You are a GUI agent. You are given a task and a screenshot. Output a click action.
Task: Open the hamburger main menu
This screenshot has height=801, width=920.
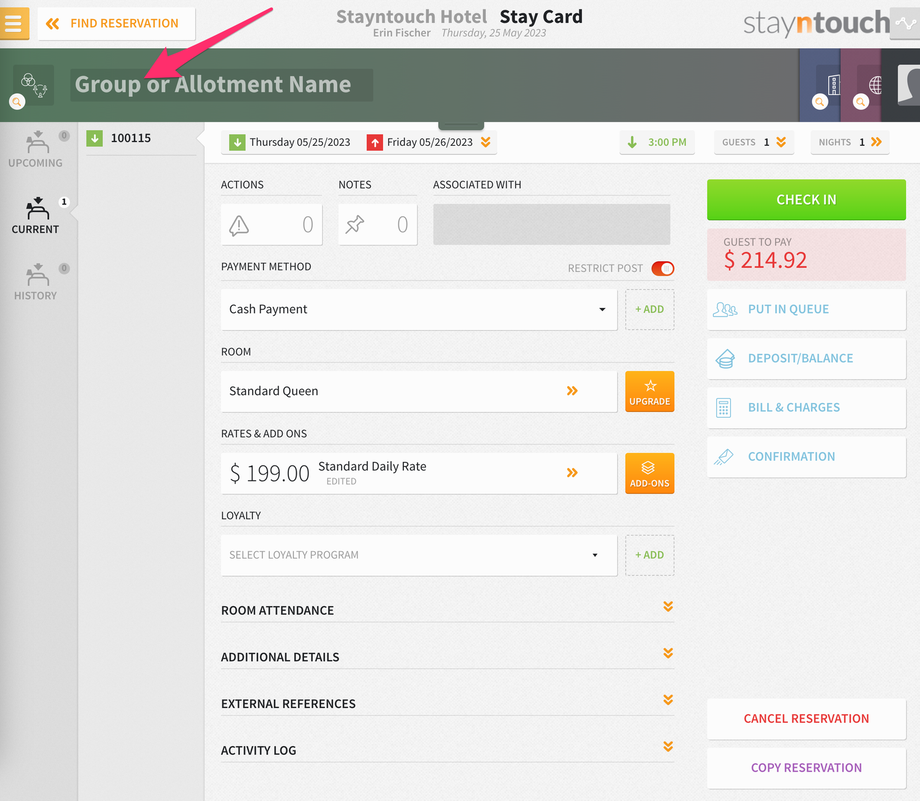point(14,23)
